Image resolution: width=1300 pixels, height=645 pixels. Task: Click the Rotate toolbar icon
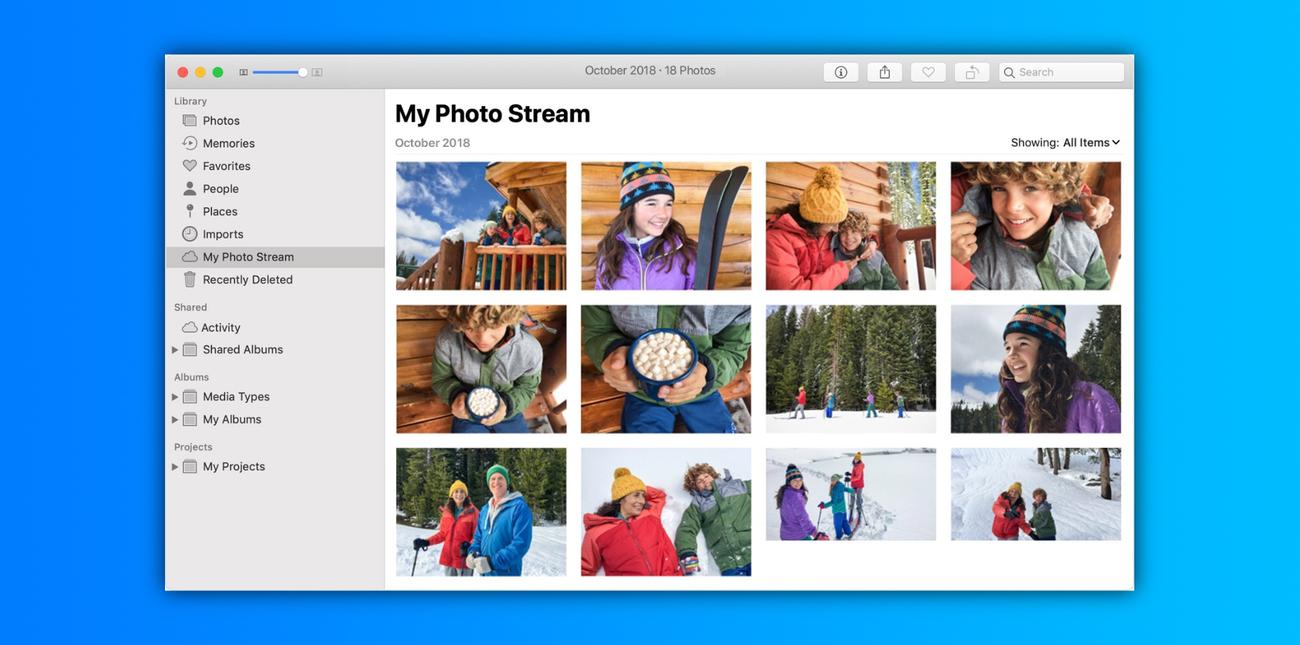click(971, 72)
